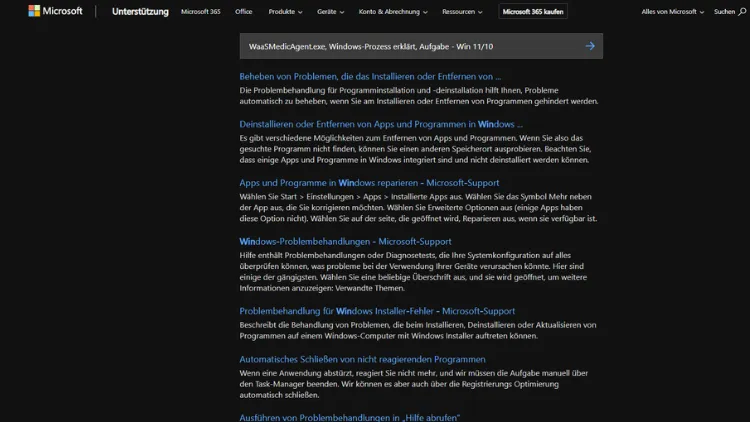This screenshot has width=750, height=422.
Task: Open Windows-Problembehandlungen result link
Action: coord(345,241)
